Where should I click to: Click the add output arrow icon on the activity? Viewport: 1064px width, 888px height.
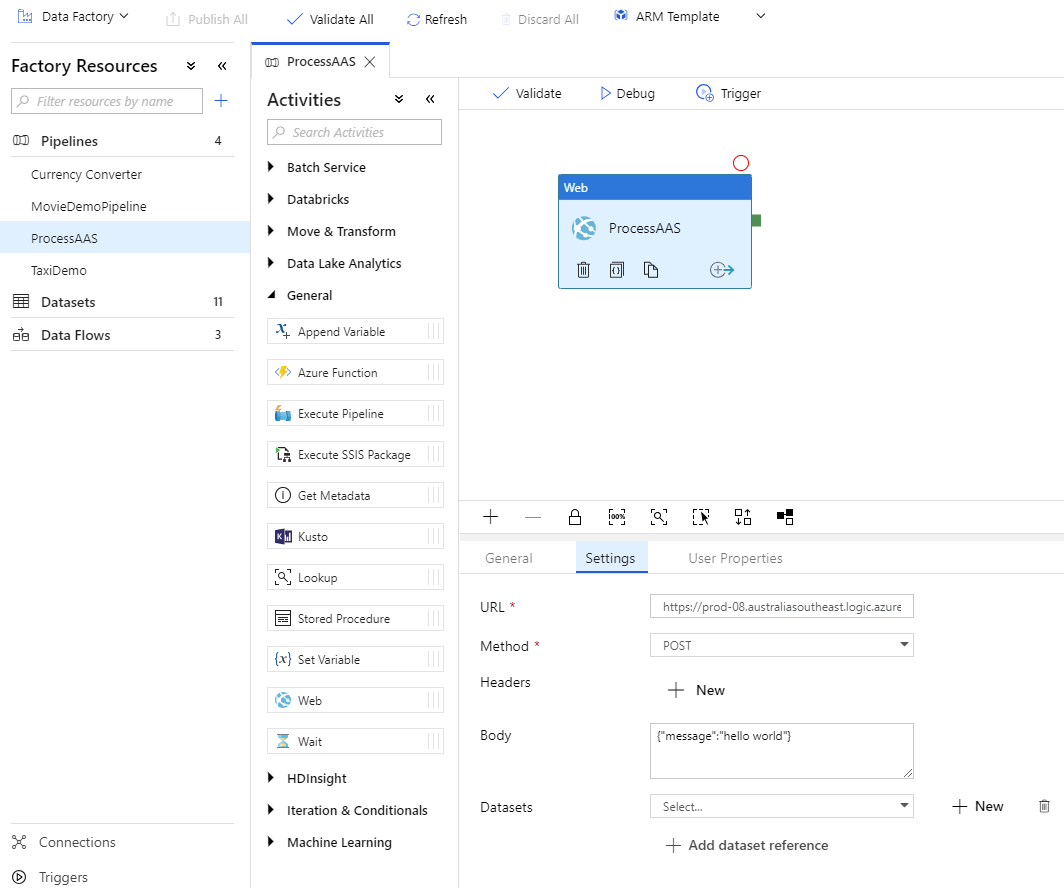[x=722, y=270]
